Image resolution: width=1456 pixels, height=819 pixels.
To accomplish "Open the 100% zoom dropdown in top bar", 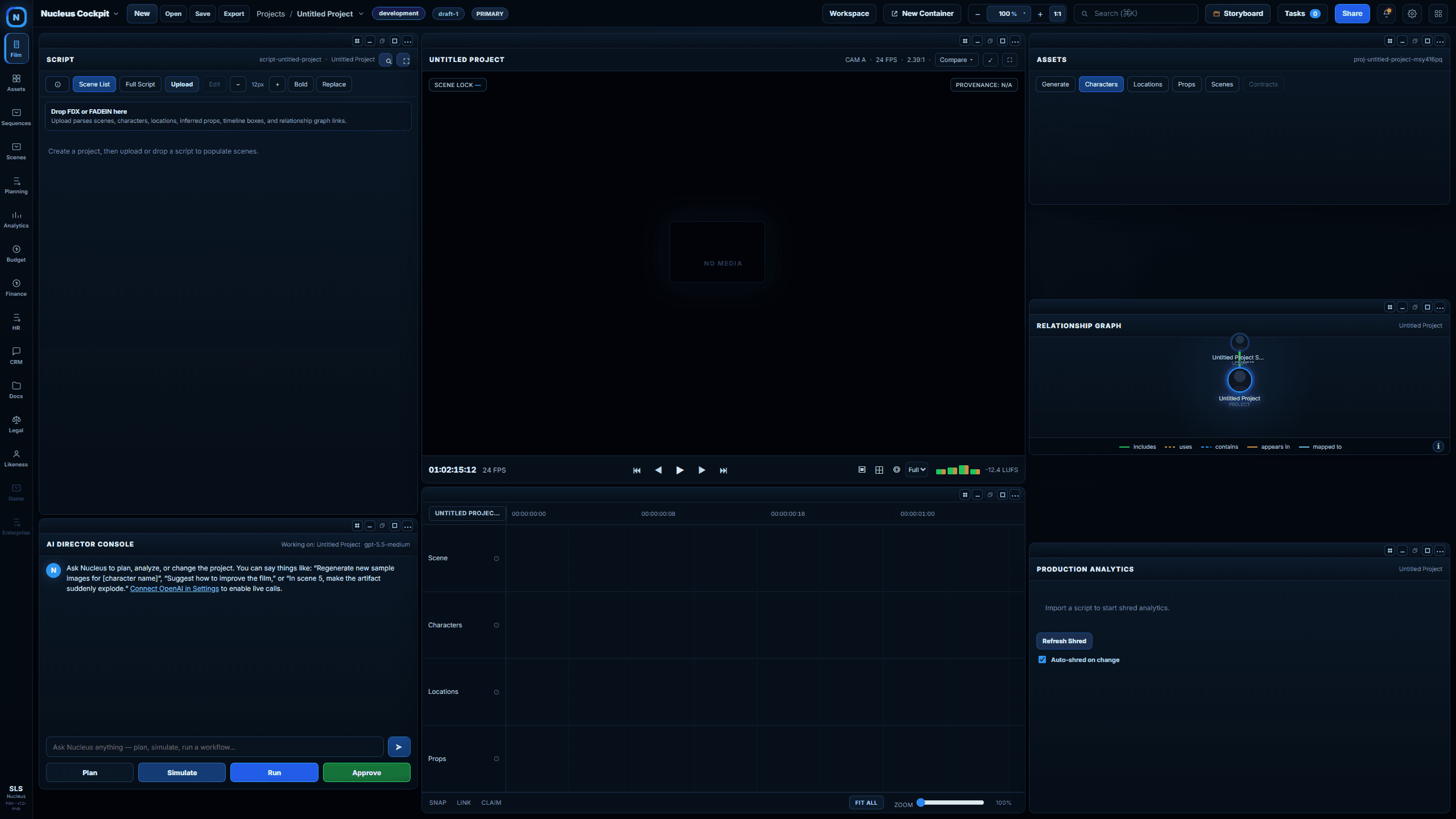I will (x=1009, y=14).
